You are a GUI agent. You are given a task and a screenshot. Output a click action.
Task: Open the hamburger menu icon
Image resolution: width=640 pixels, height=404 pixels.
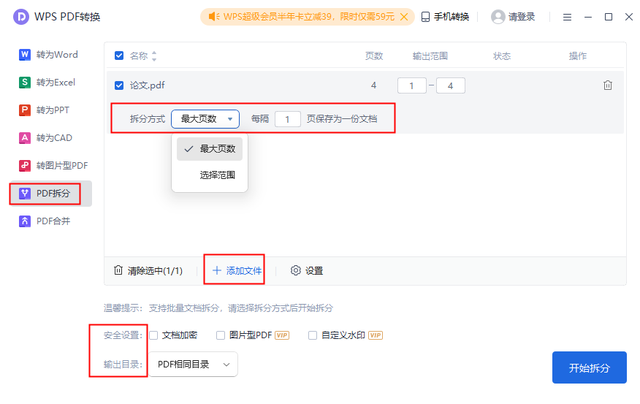tap(567, 17)
